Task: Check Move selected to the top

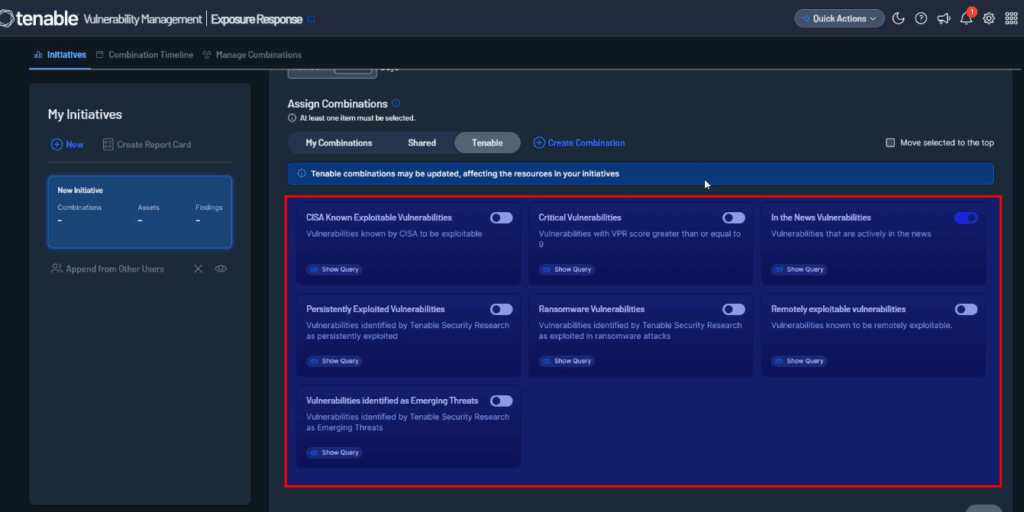Action: [x=890, y=143]
